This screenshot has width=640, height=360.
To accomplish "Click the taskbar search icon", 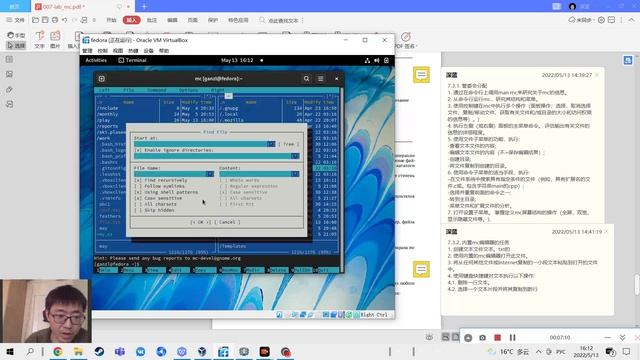I will coord(30,351).
